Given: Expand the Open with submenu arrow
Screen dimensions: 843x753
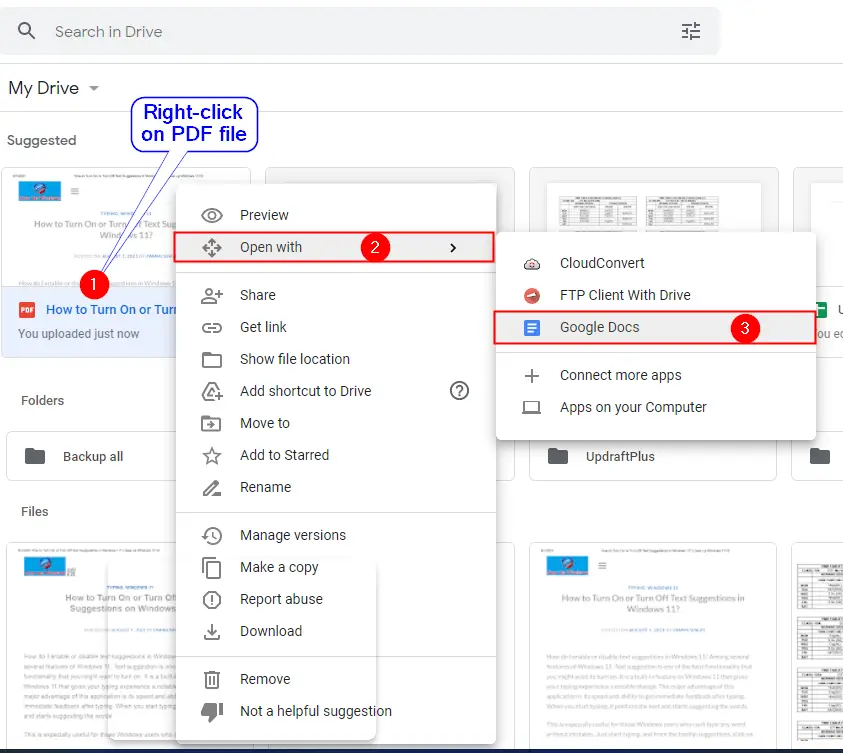Looking at the screenshot, I should click(453, 248).
